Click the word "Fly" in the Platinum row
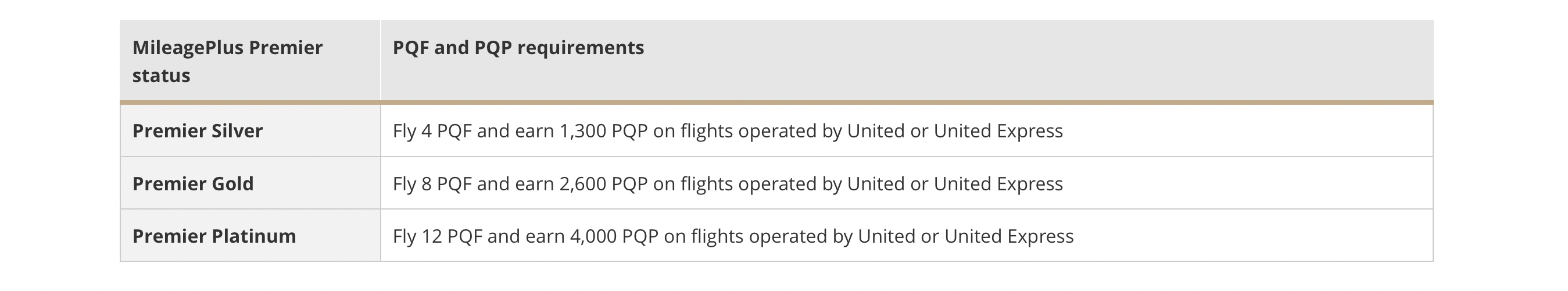Image resolution: width=1568 pixels, height=291 pixels. [x=404, y=236]
